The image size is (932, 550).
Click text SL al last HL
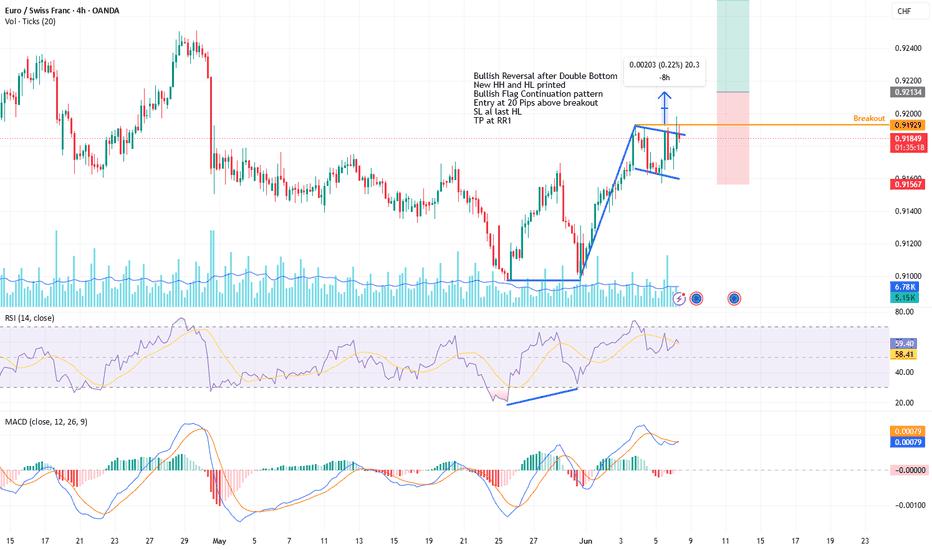(498, 112)
